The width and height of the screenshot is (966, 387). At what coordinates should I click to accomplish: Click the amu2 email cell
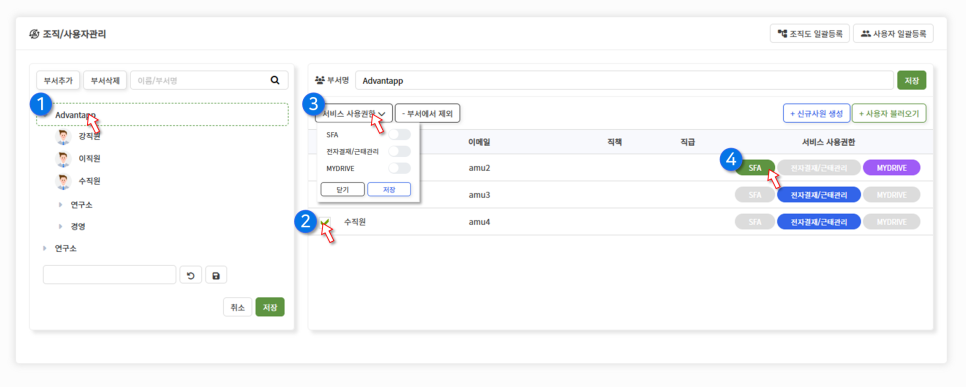tap(479, 168)
